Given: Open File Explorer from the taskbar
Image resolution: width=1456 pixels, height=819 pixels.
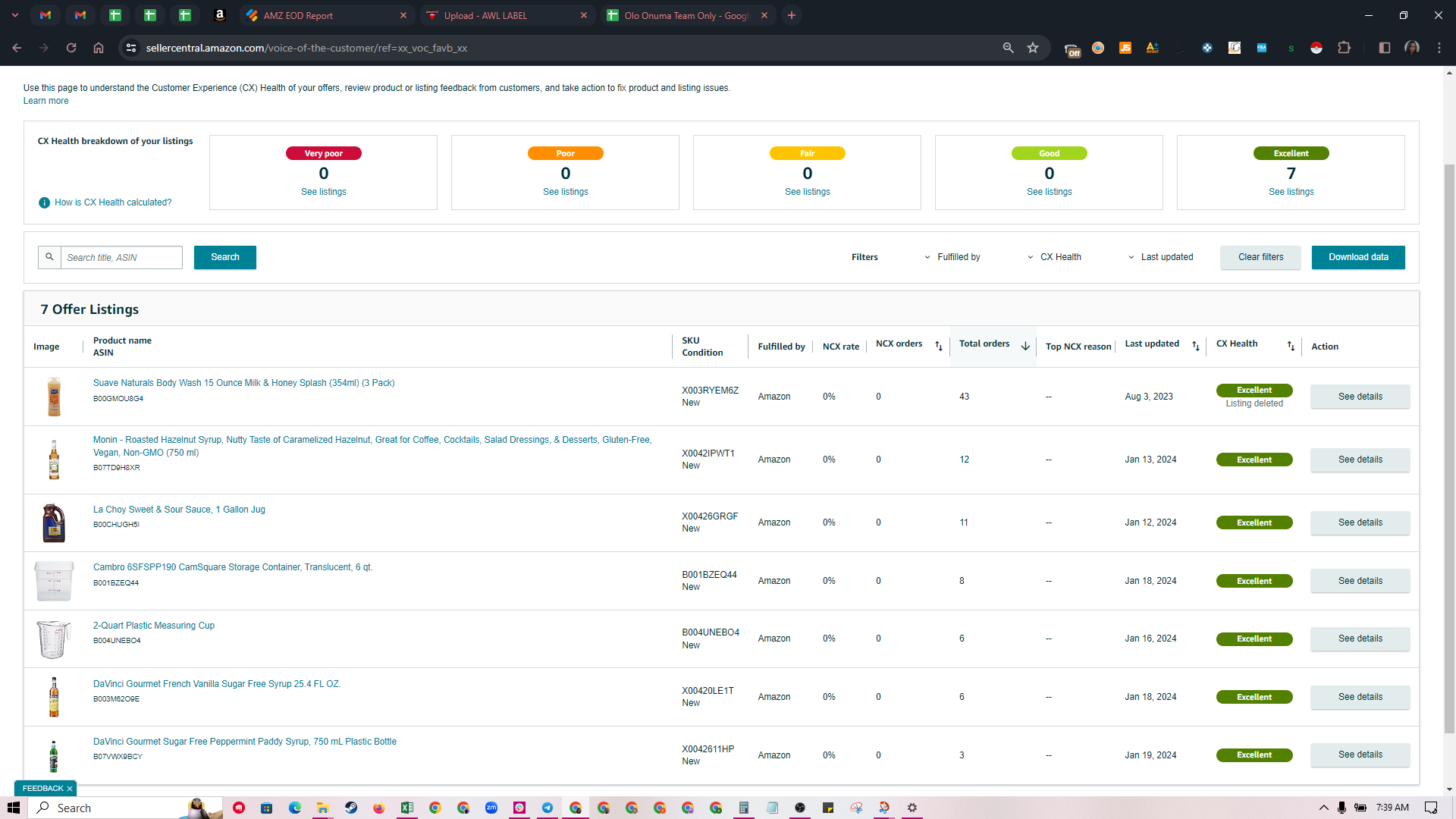Looking at the screenshot, I should tap(323, 808).
